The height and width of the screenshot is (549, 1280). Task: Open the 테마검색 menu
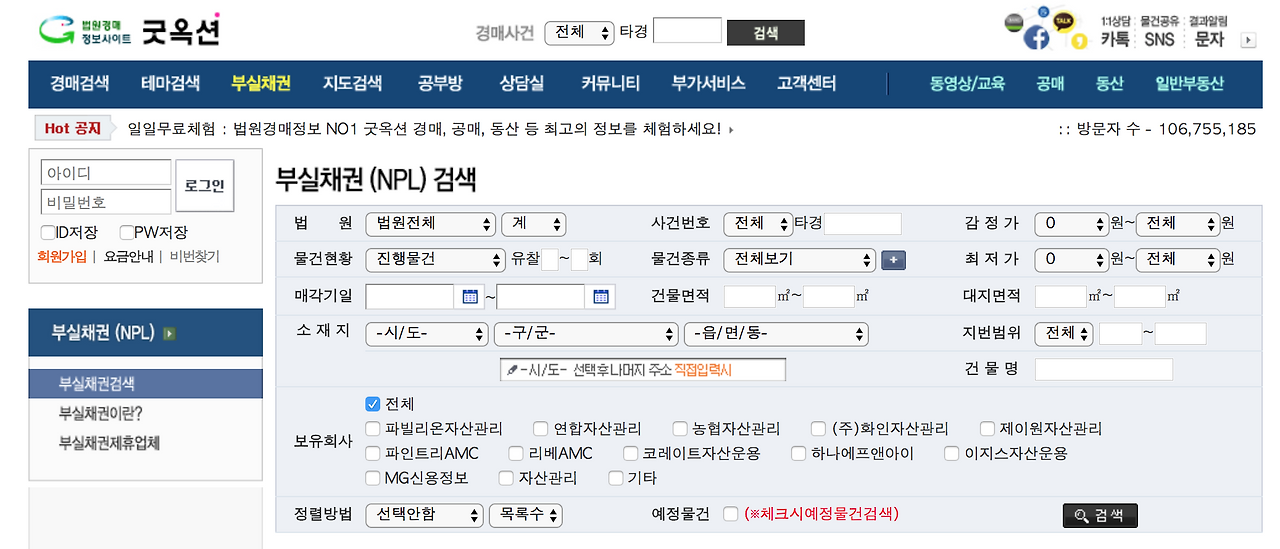coord(170,84)
